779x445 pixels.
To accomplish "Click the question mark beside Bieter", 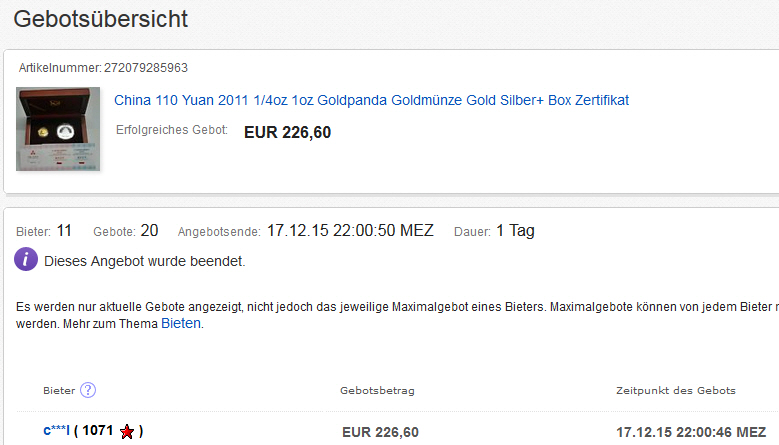I will [x=88, y=390].
